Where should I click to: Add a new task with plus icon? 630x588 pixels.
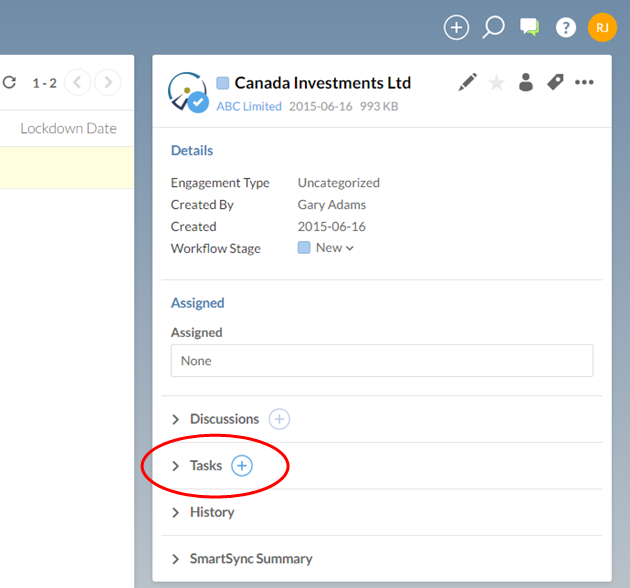pos(242,466)
